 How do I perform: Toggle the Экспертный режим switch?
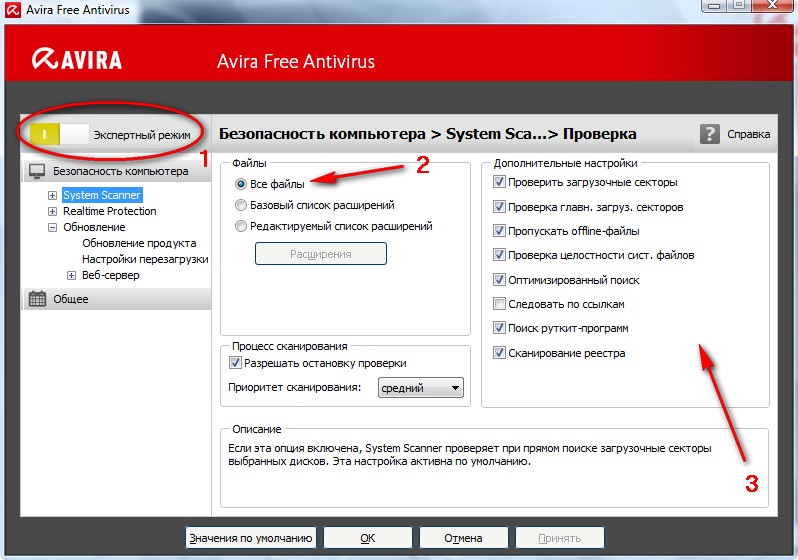59,134
